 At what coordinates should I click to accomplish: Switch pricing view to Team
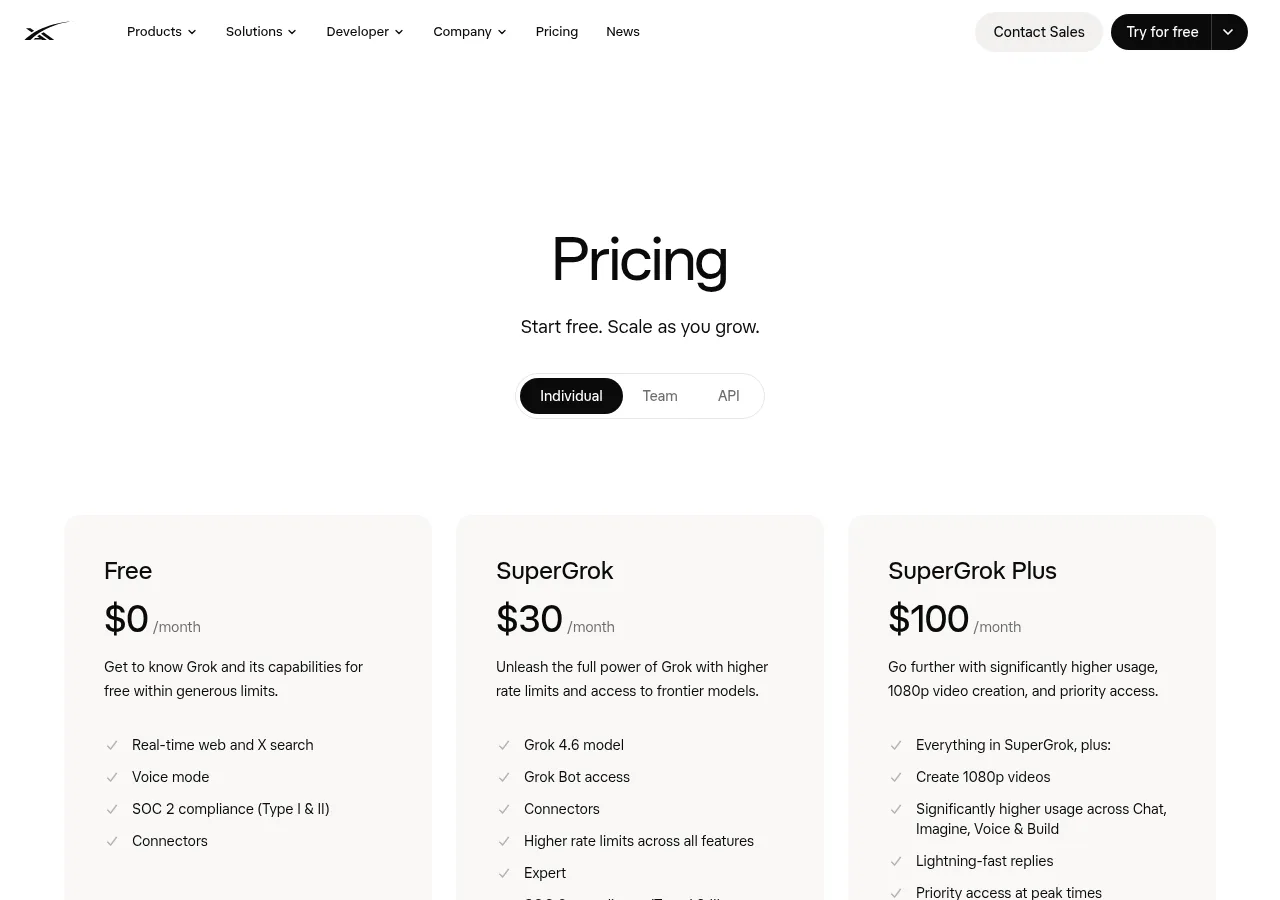(x=660, y=396)
